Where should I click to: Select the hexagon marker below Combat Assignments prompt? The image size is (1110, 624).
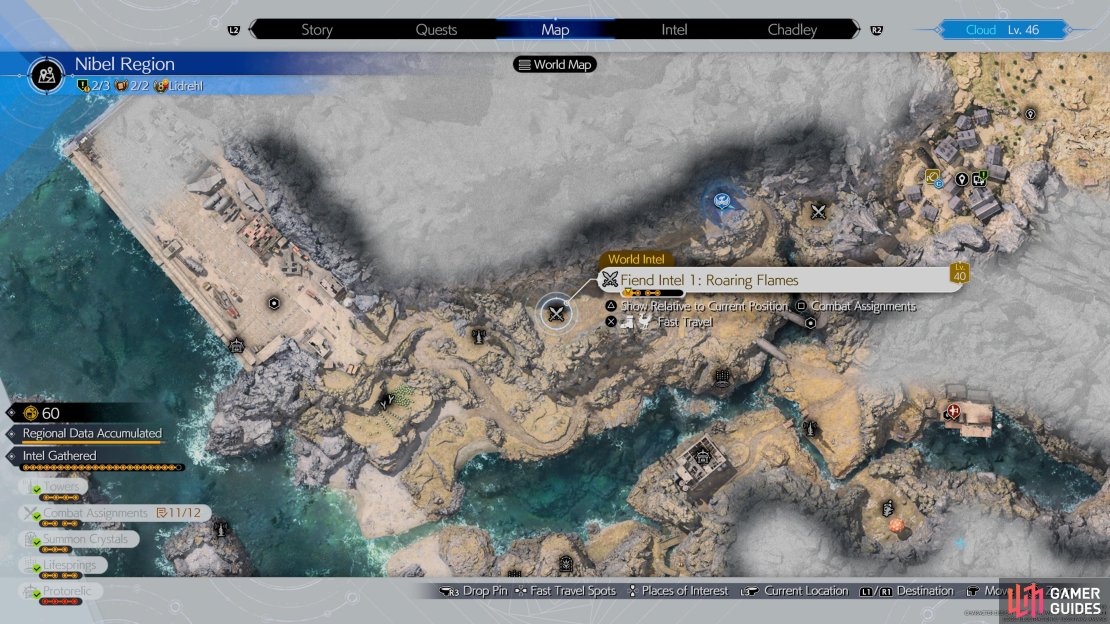pos(810,323)
